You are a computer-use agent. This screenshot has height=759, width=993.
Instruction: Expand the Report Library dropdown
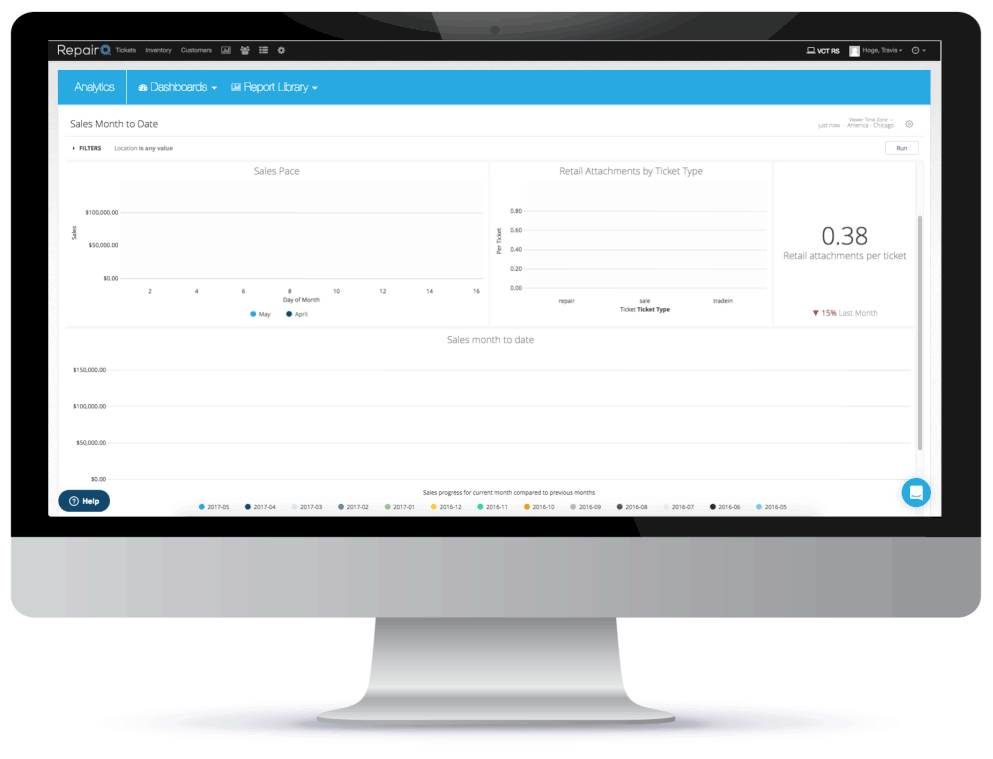[x=274, y=87]
